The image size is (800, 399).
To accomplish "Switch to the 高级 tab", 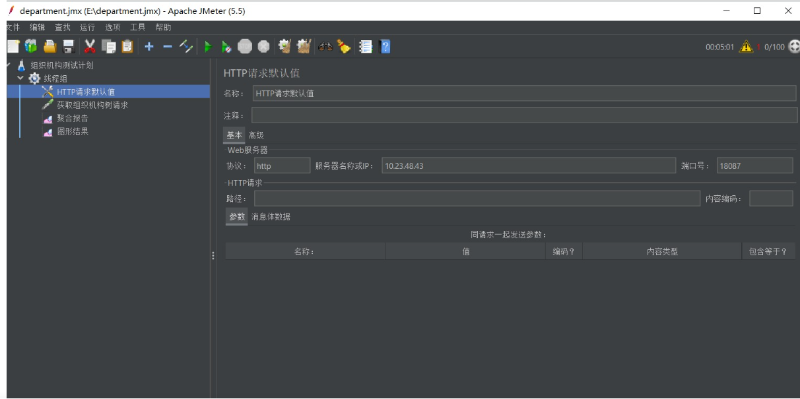I will coord(256,136).
